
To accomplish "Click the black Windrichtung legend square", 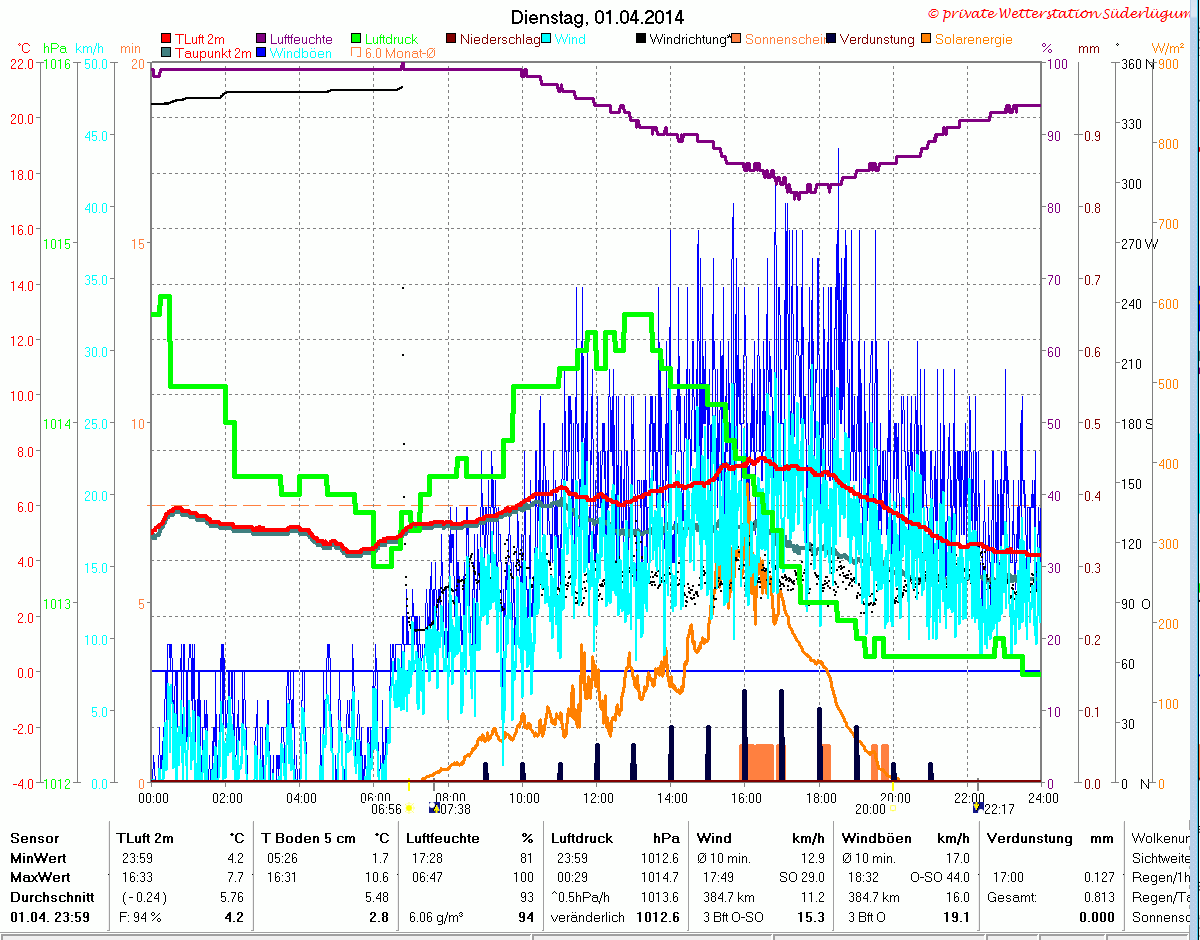I will (x=641, y=39).
